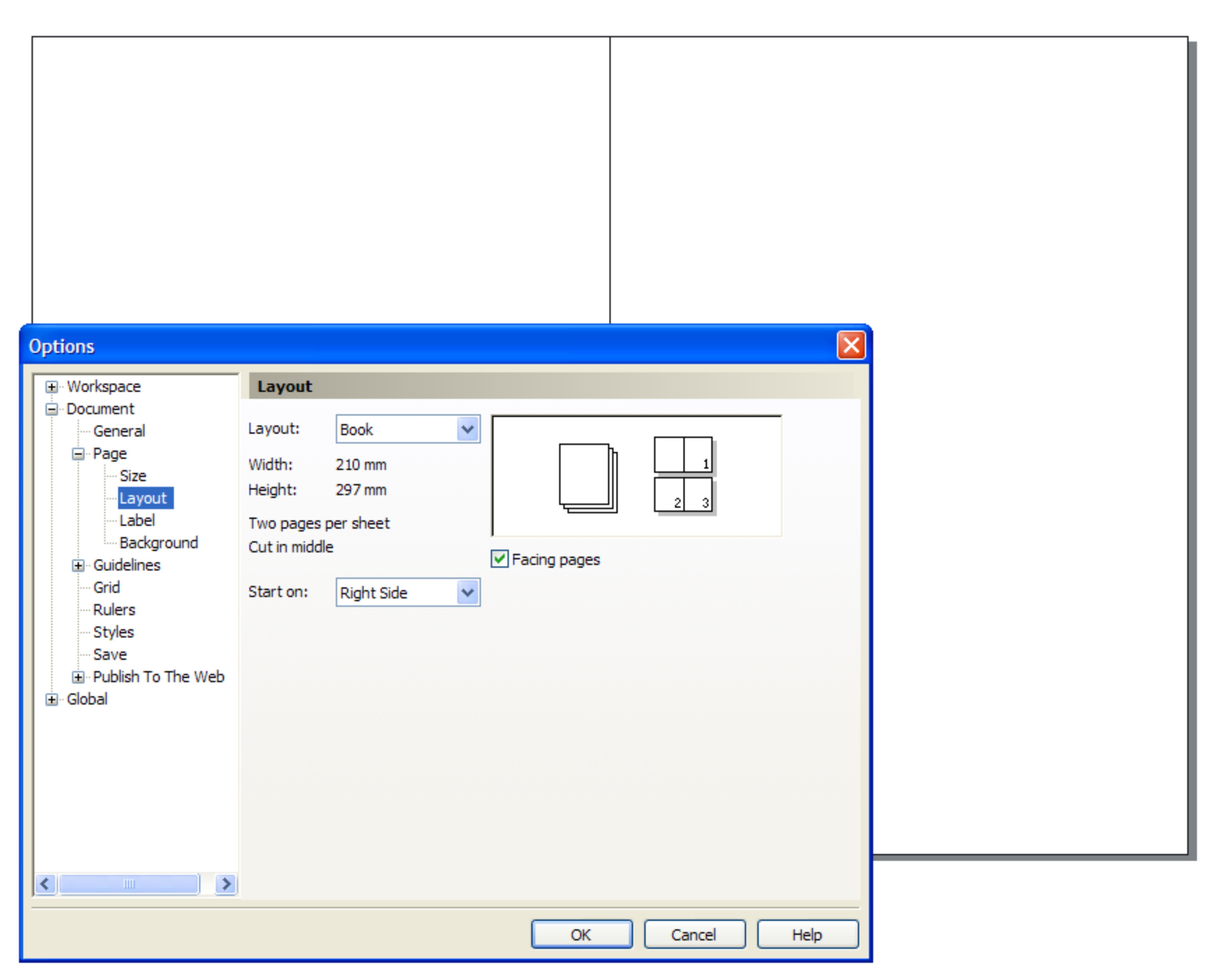This screenshot has height=980, width=1227.
Task: Open the Background page settings
Action: click(x=158, y=543)
